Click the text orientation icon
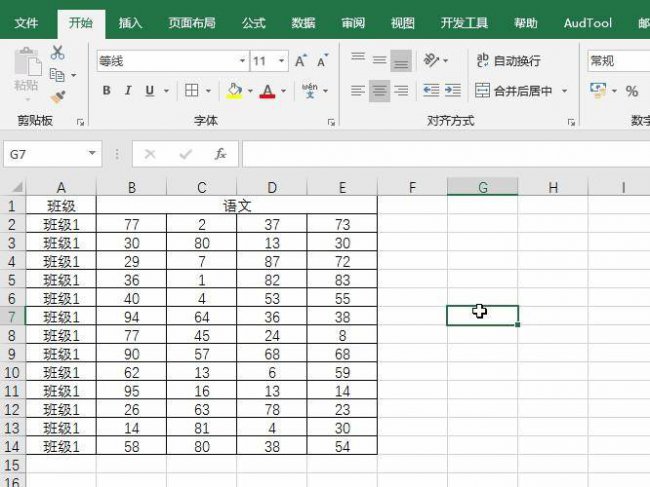This screenshot has width=650, height=487. (x=432, y=61)
